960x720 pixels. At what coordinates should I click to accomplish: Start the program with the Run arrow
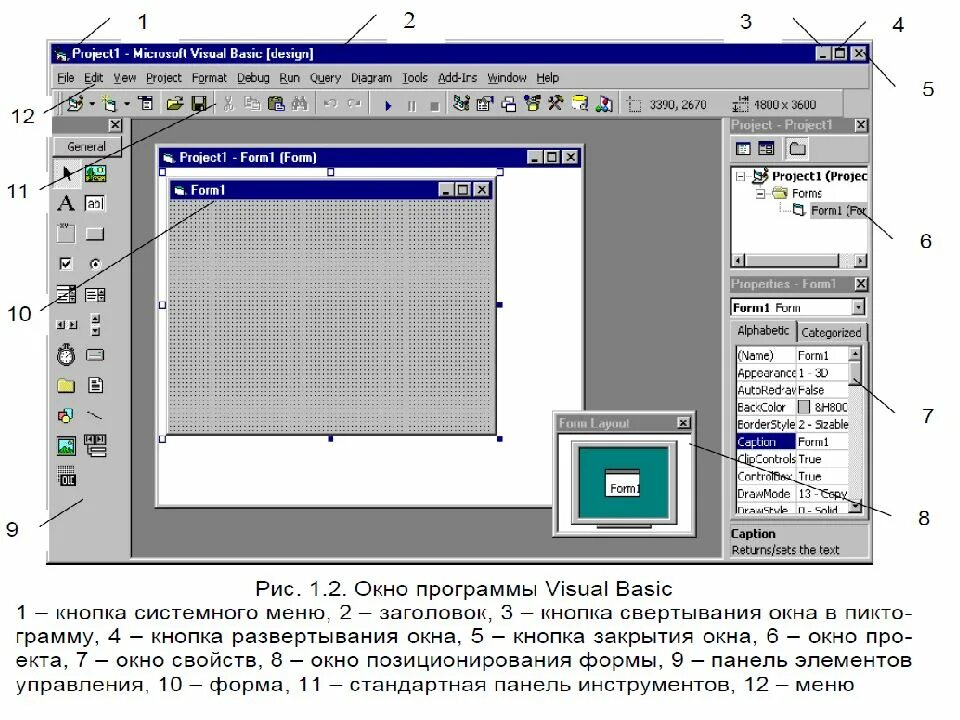click(388, 105)
